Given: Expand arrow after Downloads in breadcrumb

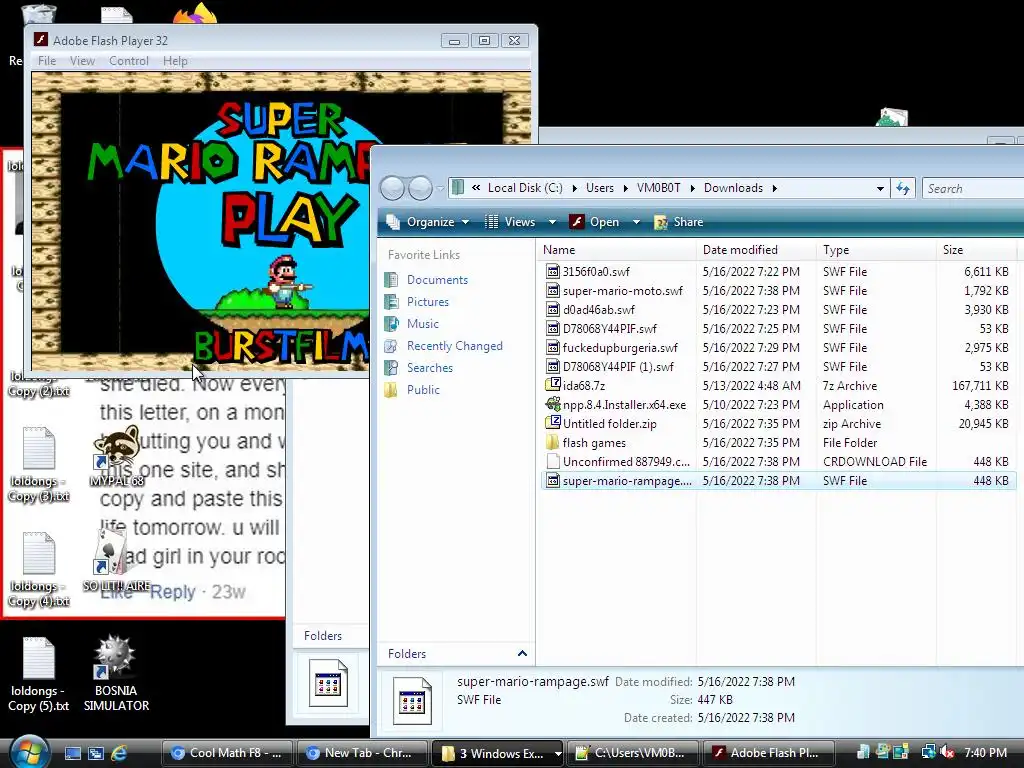Looking at the screenshot, I should 775,189.
